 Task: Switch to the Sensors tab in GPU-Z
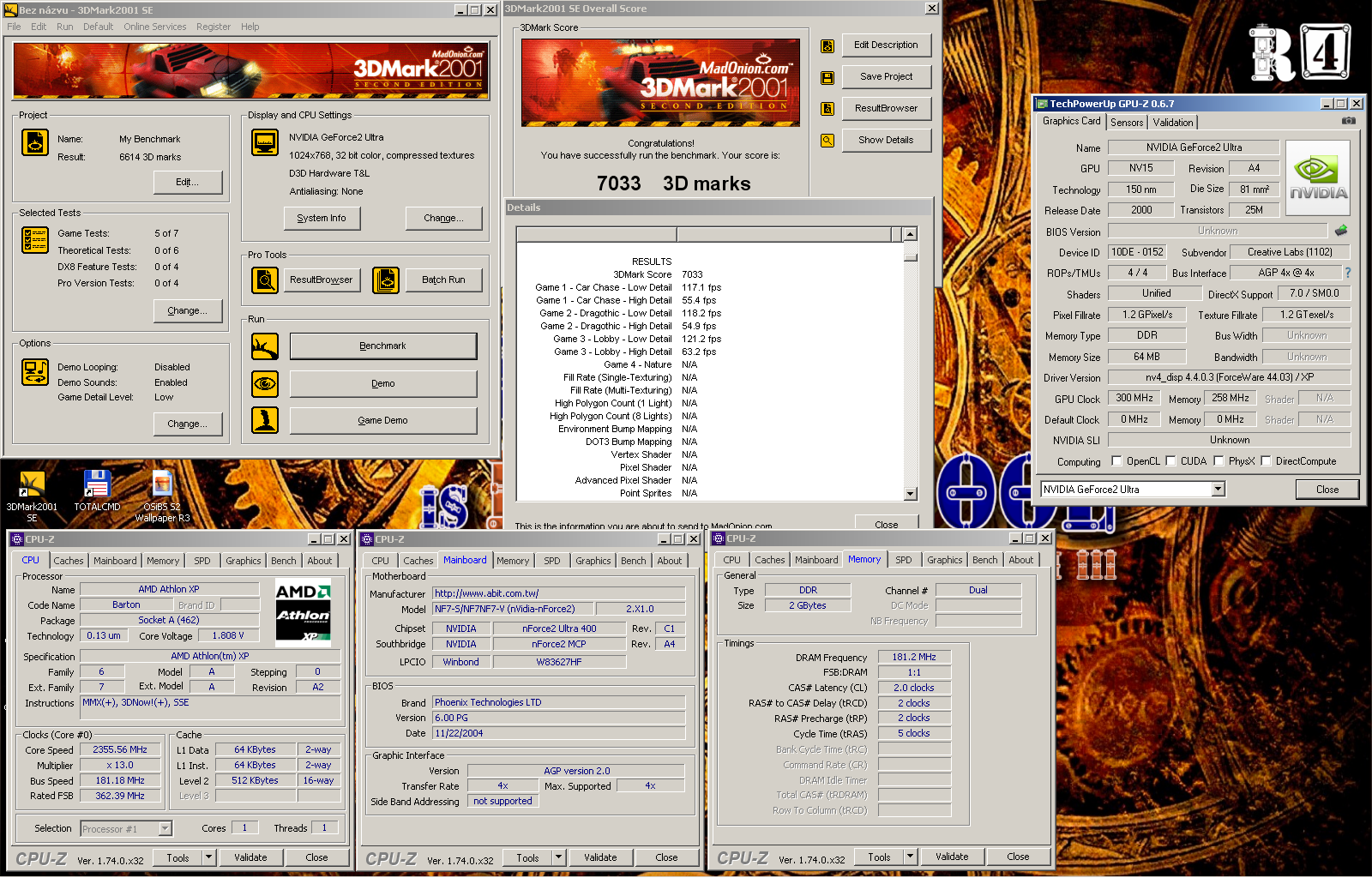pos(1127,123)
